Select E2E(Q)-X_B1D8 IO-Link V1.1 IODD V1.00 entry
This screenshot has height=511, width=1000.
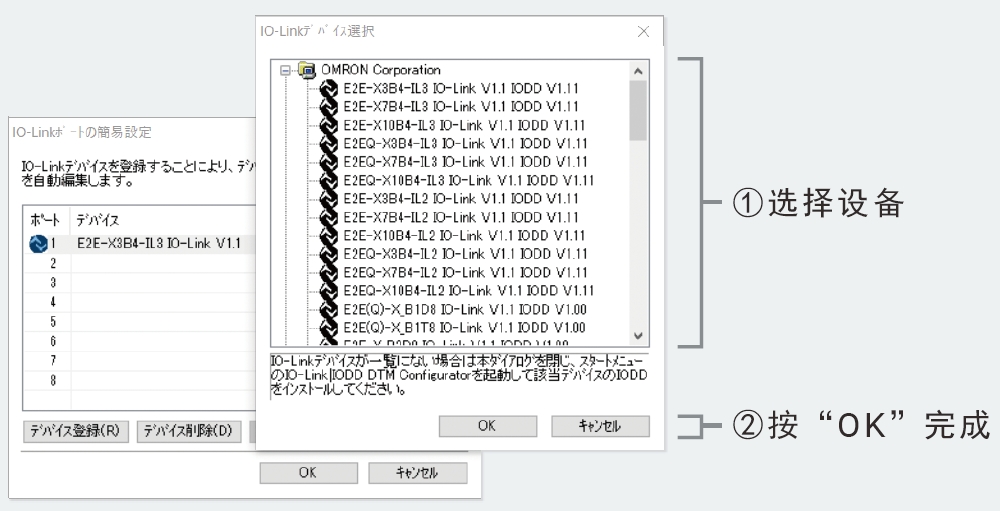(464, 309)
